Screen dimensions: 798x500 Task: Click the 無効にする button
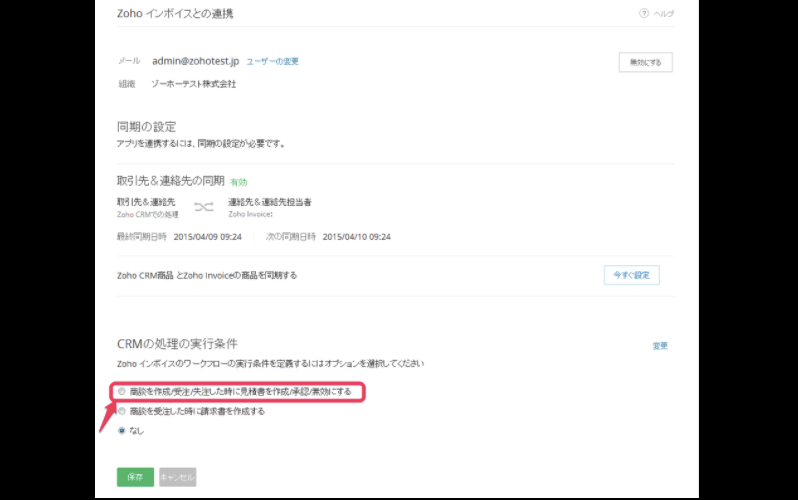pyautogui.click(x=645, y=62)
